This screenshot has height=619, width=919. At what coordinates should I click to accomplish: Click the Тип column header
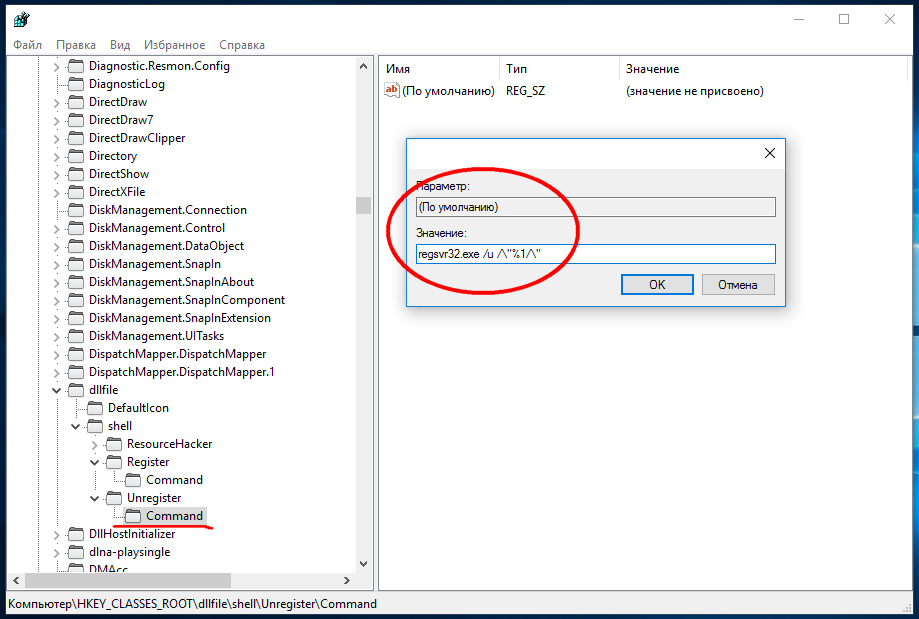tap(559, 69)
